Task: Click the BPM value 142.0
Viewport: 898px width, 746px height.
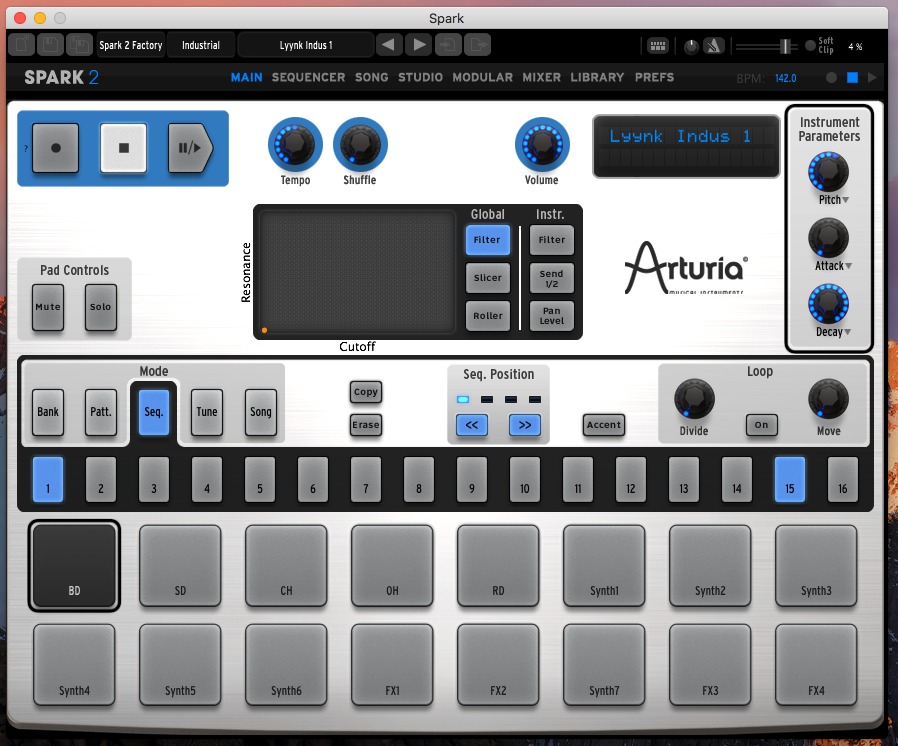Action: pyautogui.click(x=785, y=78)
